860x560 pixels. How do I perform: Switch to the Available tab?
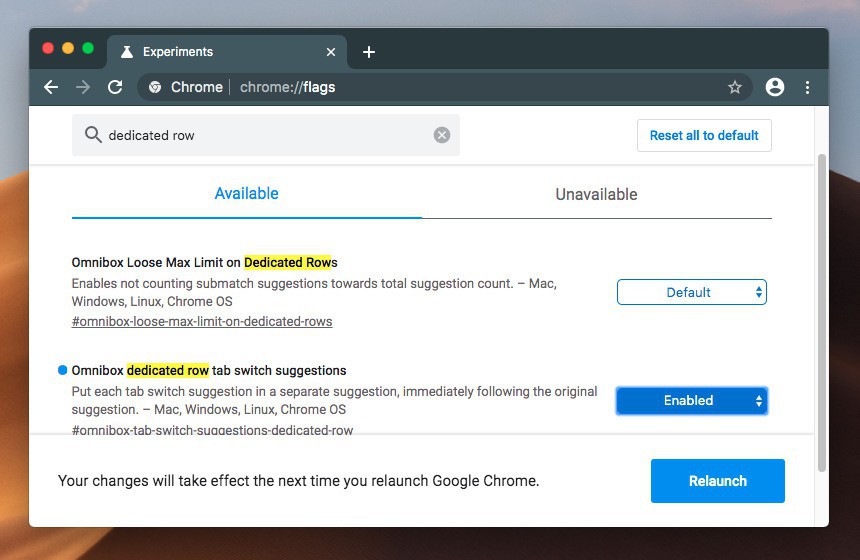(x=246, y=194)
